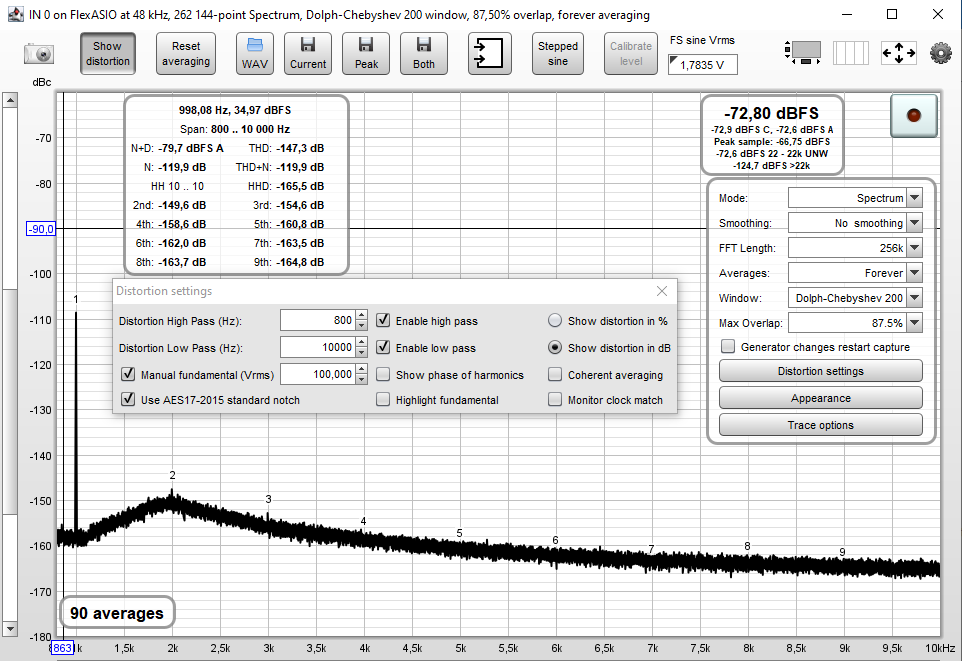
Task: Increment Distortion Low Pass spinner up
Action: pyautogui.click(x=361, y=342)
